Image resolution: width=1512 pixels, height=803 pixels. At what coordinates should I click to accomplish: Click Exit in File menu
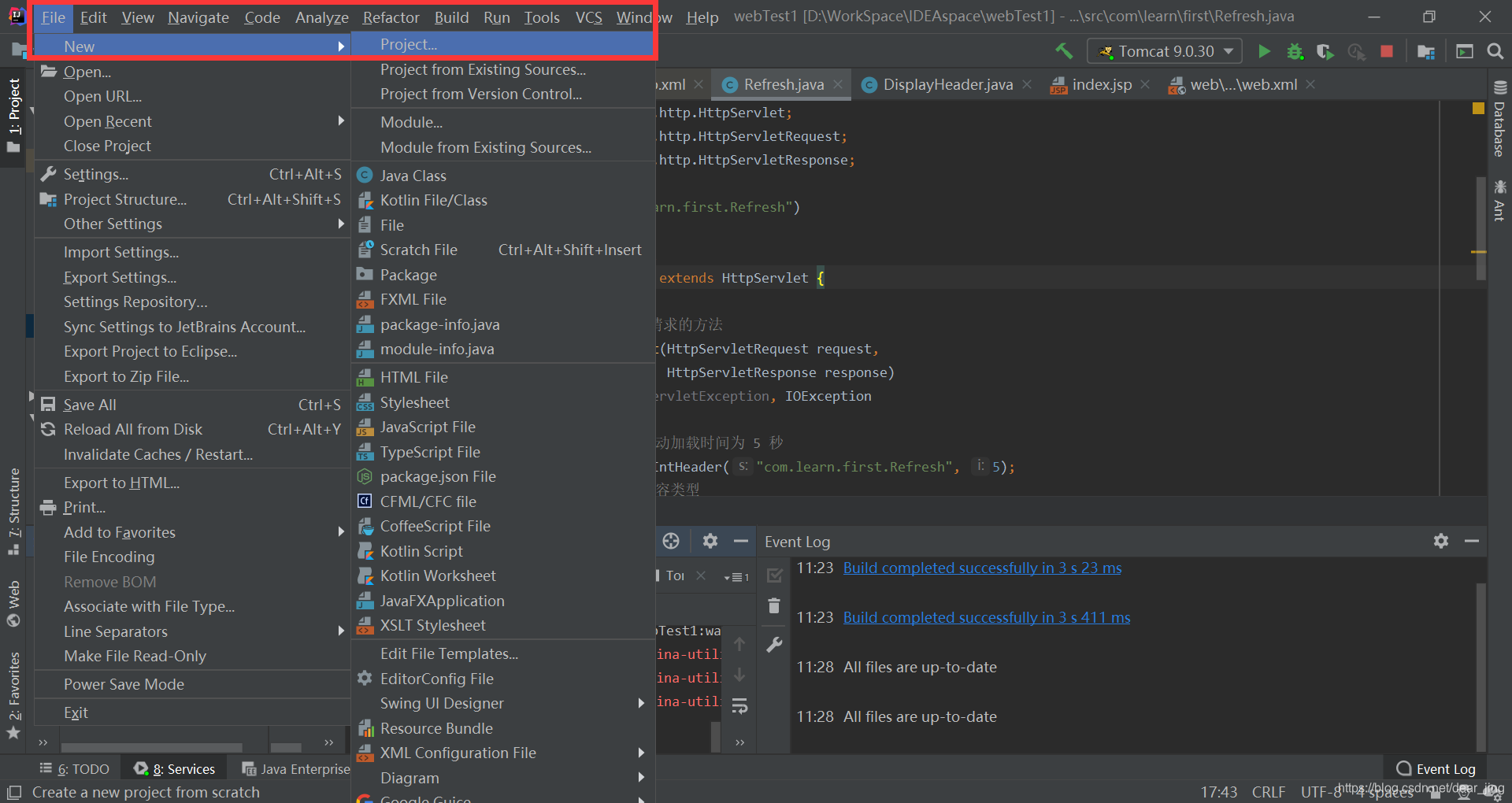pos(193,712)
